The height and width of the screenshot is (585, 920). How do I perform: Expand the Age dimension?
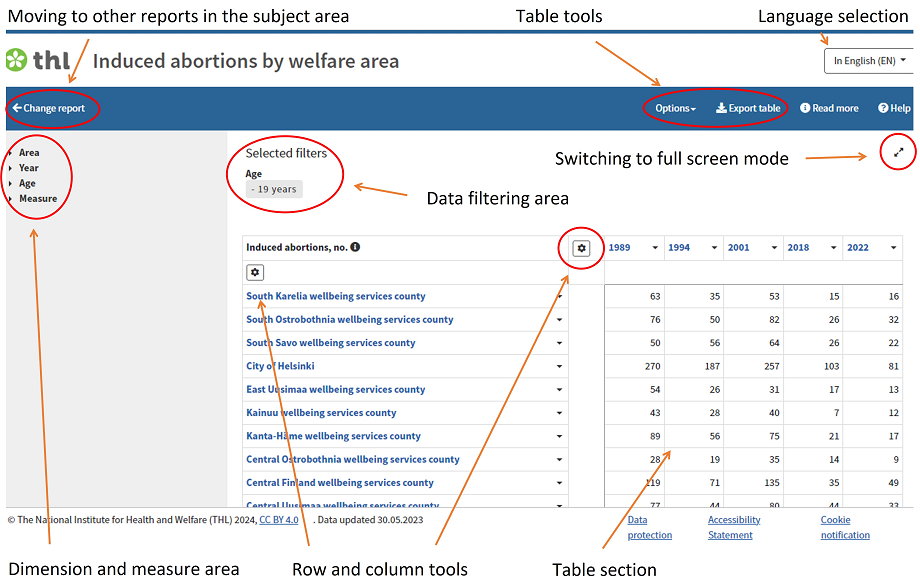click(x=25, y=182)
